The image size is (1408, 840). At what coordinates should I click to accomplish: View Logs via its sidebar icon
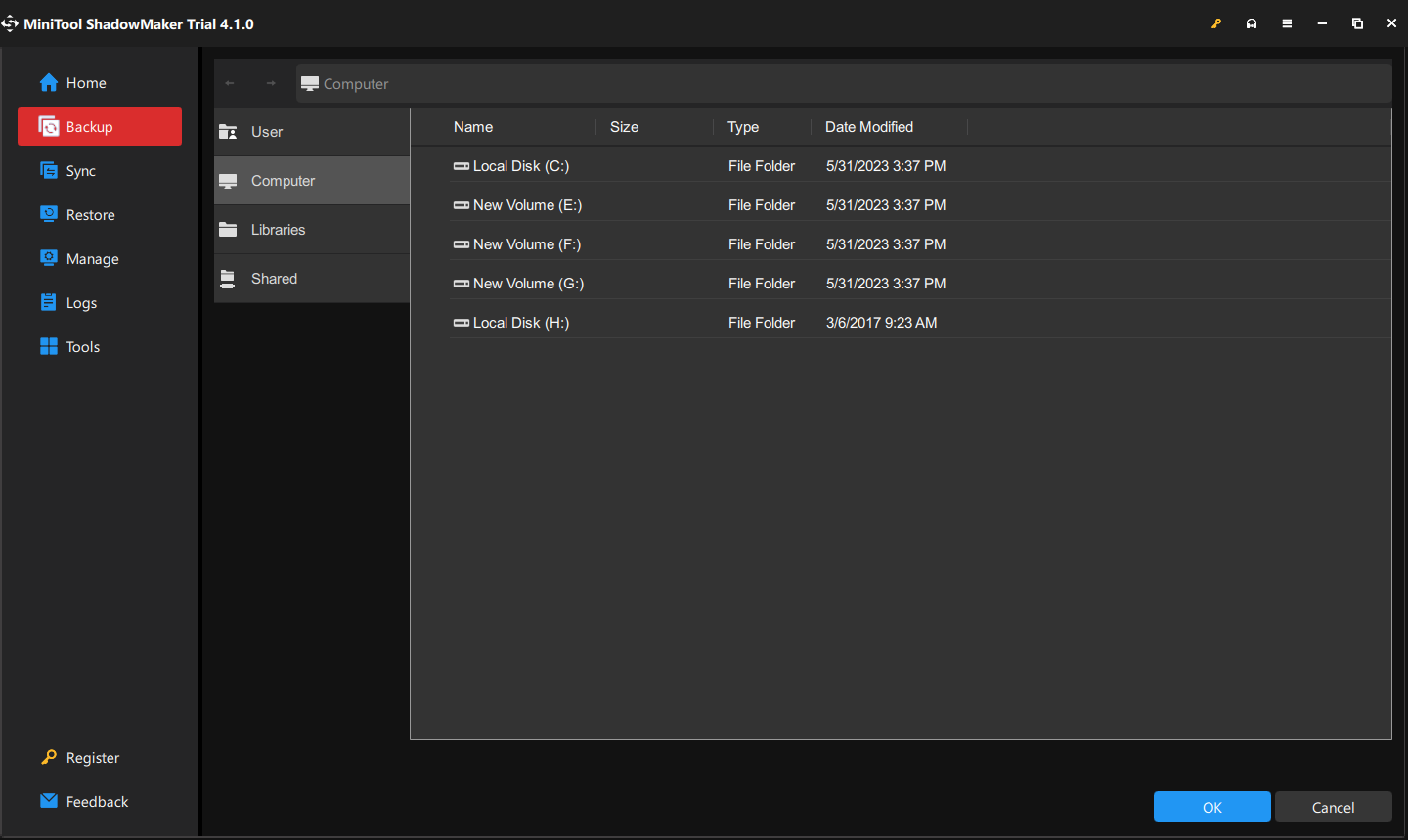pyautogui.click(x=47, y=302)
